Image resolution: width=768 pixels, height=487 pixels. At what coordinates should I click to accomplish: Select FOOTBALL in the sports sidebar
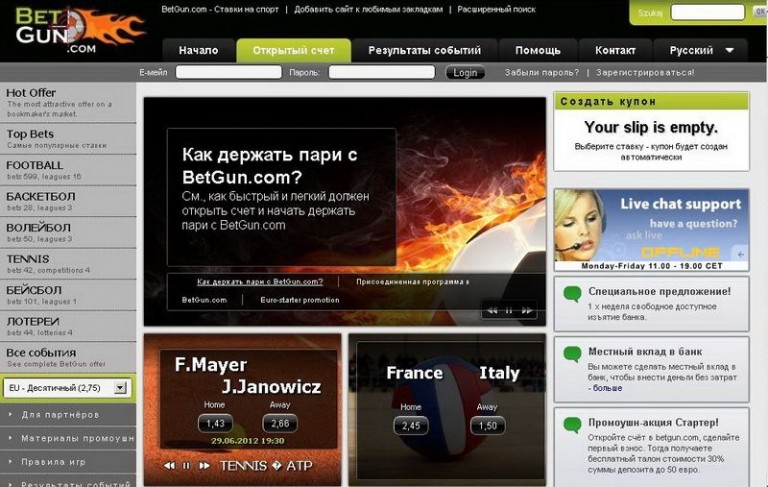(x=68, y=170)
